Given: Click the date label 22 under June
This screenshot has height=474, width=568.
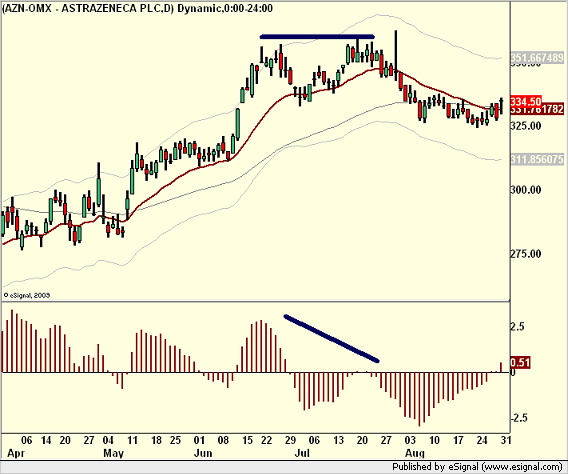Looking at the screenshot, I should (266, 440).
